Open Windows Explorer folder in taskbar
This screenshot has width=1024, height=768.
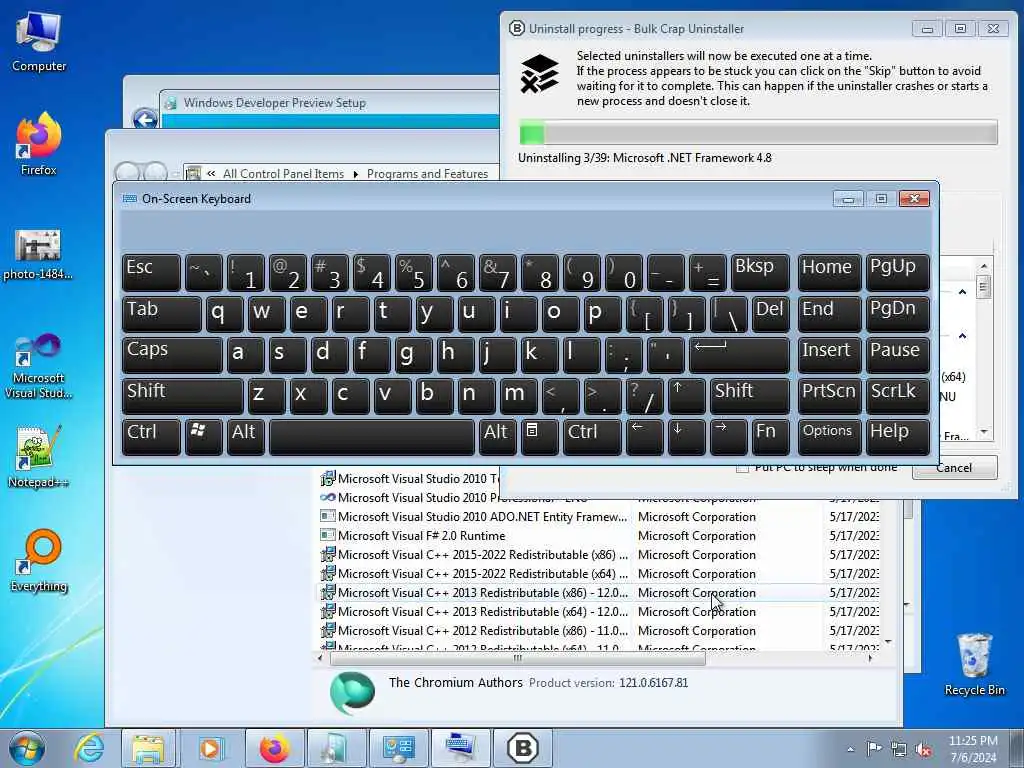pos(148,748)
